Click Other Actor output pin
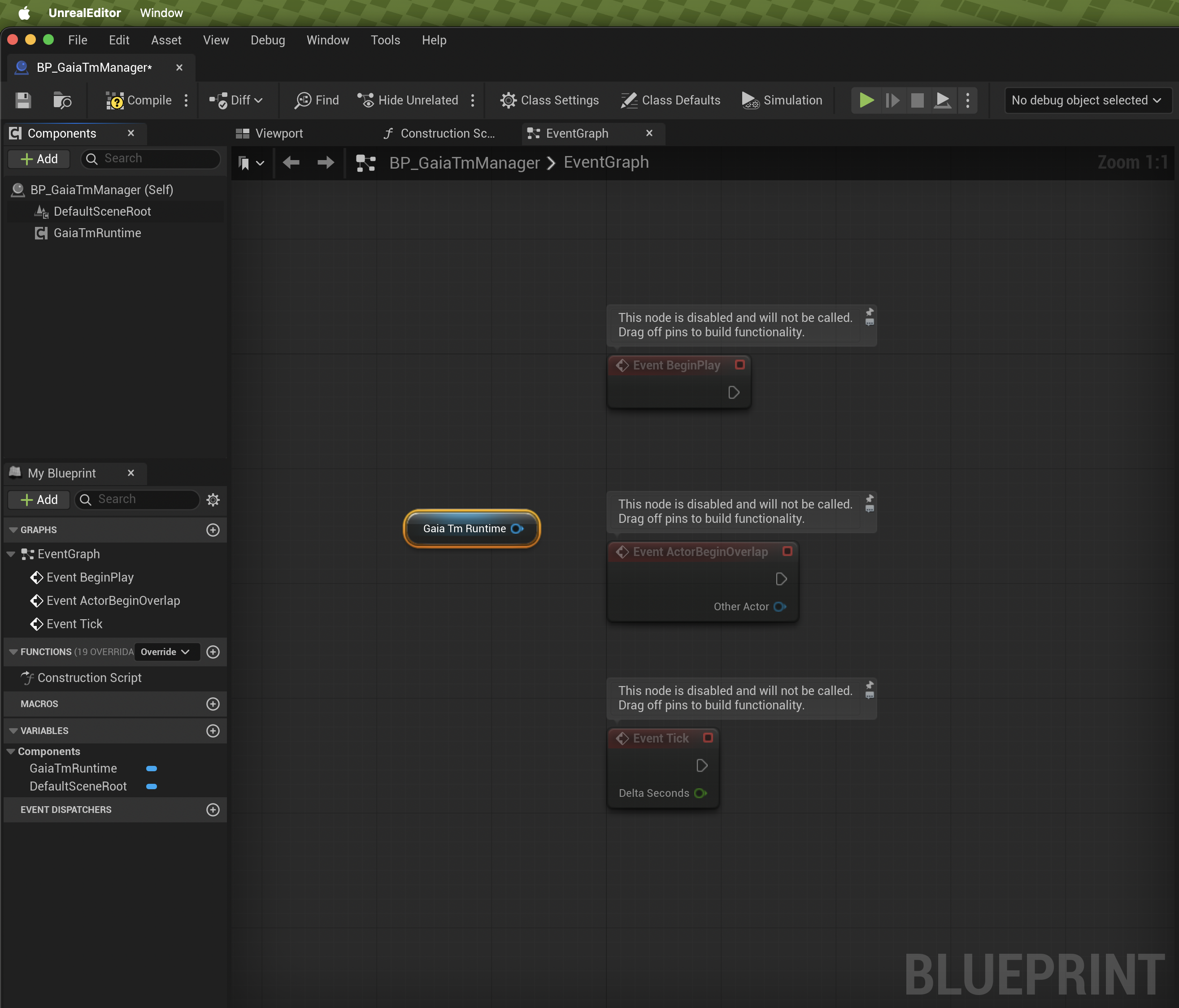Screen dimensions: 1179x1008 (x=780, y=607)
